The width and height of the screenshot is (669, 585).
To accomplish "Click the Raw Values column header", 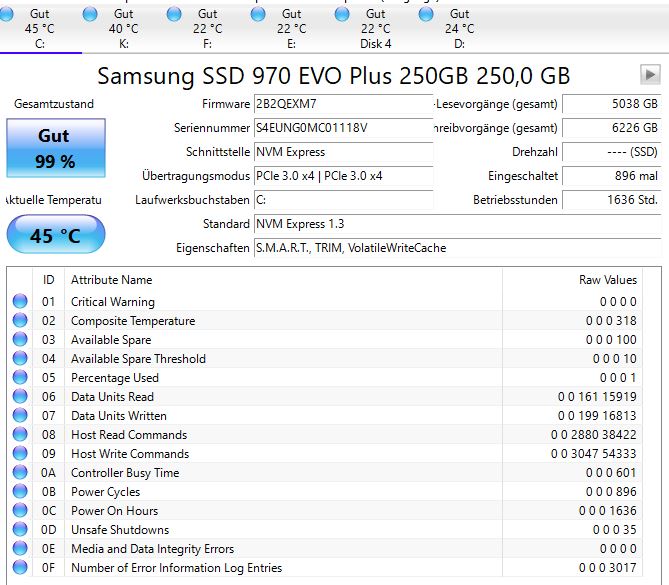I will pyautogui.click(x=572, y=280).
